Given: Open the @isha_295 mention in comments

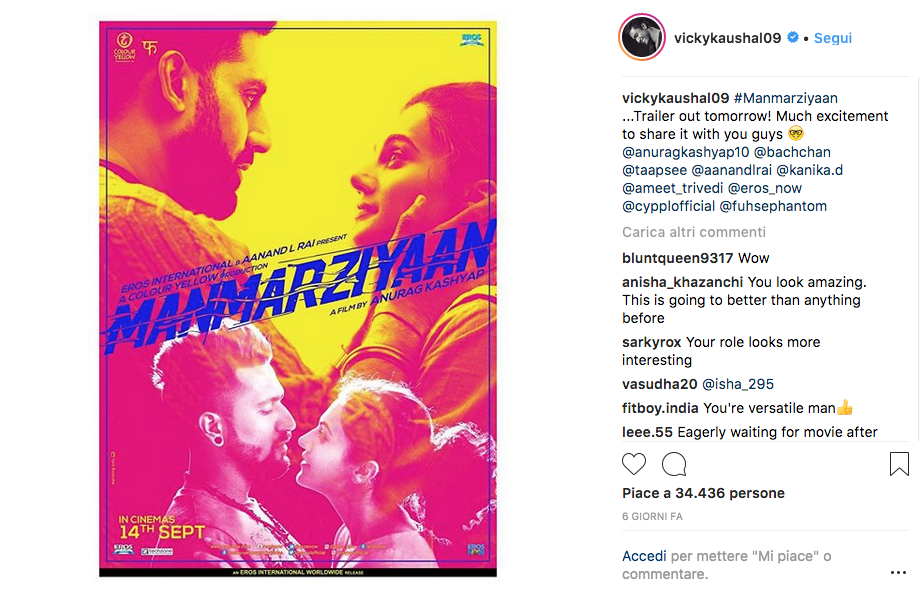Looking at the screenshot, I should tap(738, 384).
